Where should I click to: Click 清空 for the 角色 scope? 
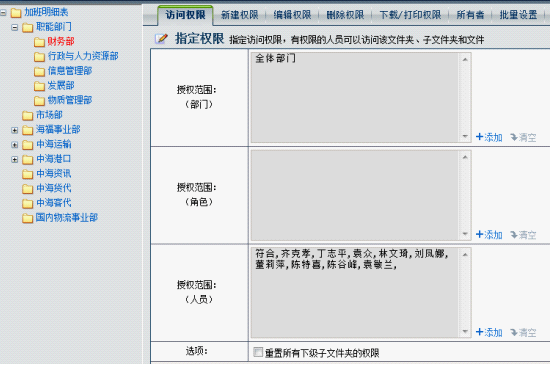(x=523, y=235)
